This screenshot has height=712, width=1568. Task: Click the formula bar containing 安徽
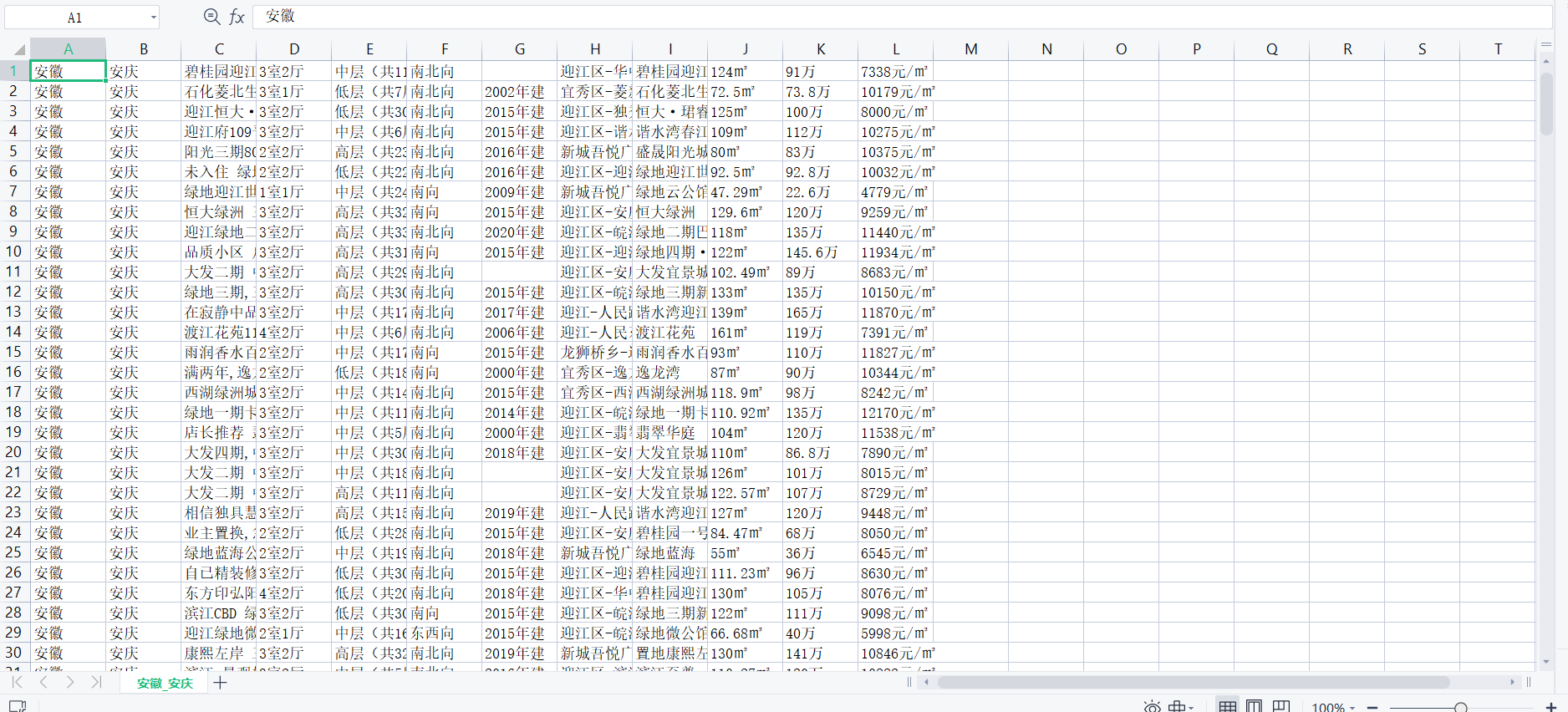(903, 17)
